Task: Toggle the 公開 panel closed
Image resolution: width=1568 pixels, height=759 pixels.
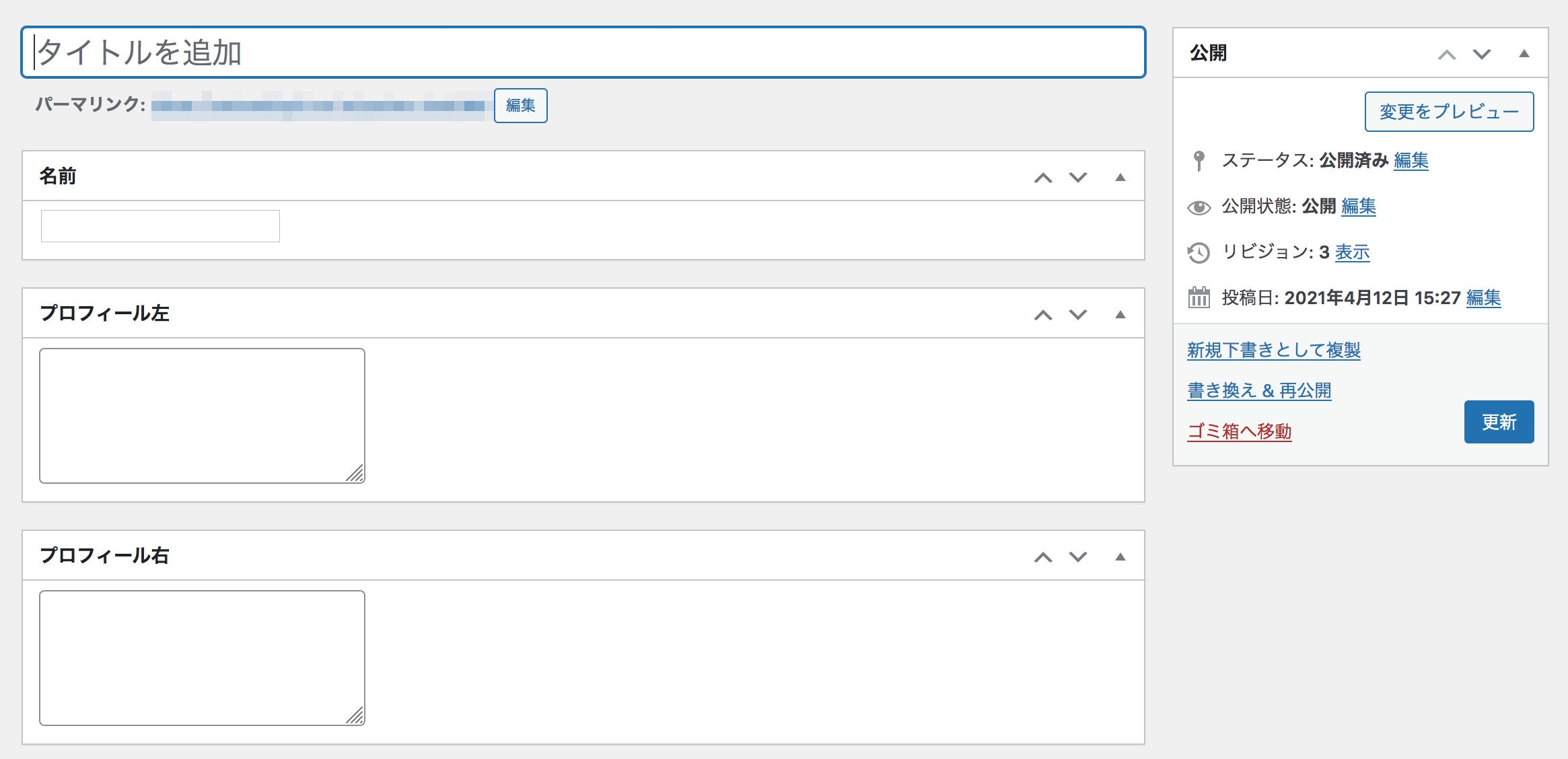Action: click(1524, 55)
